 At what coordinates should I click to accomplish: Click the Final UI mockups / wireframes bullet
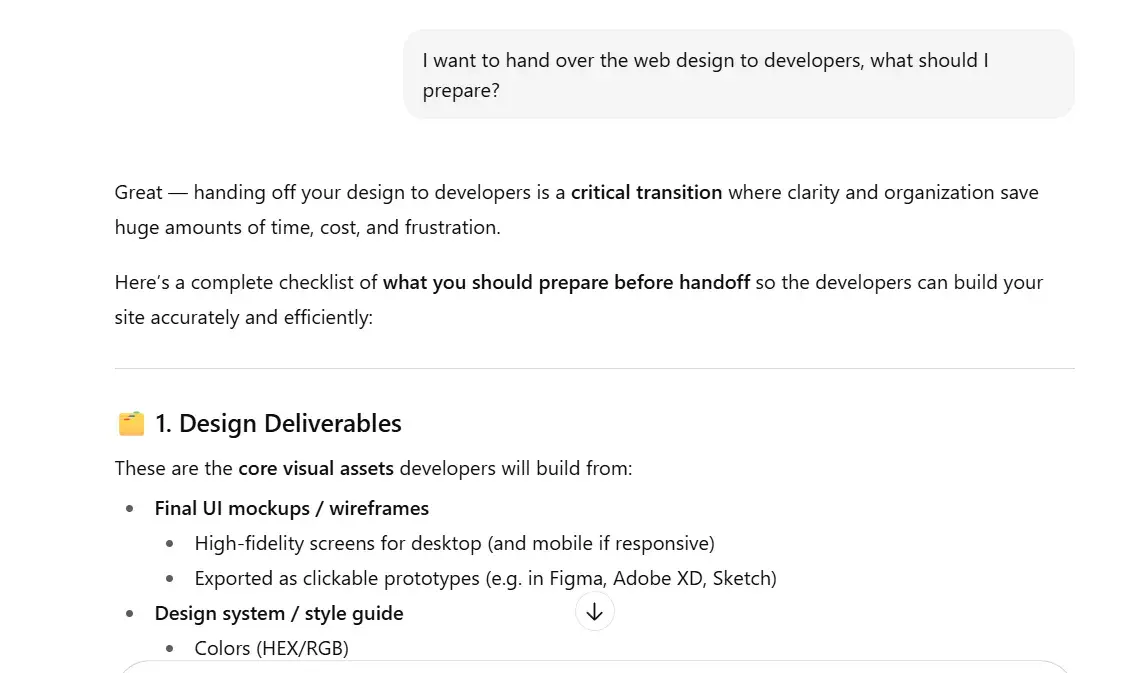[x=291, y=508]
